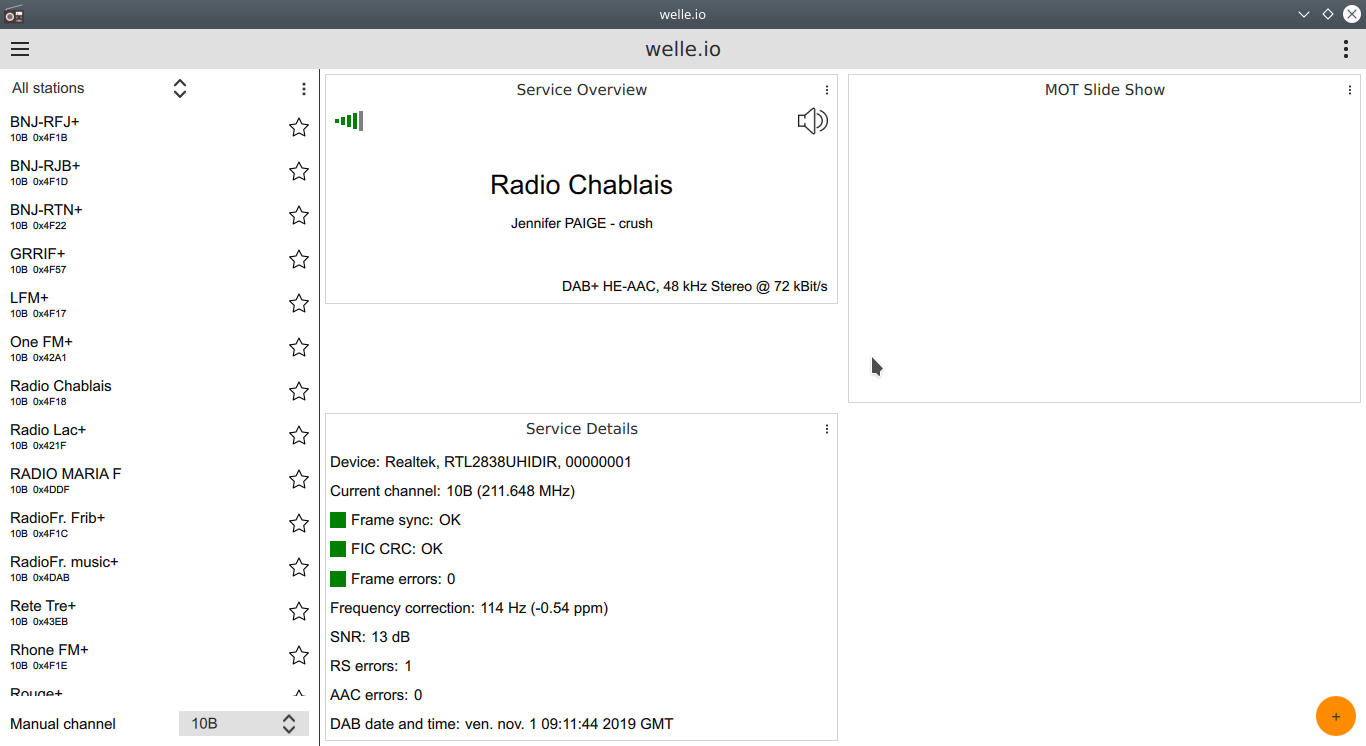Click the RadioFr. Frib+ star icon
The height and width of the screenshot is (746, 1366).
click(x=299, y=523)
